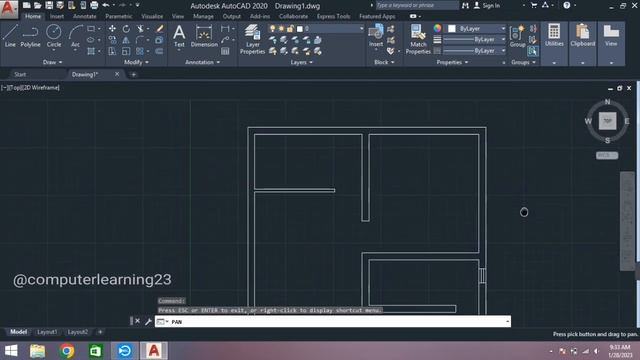Click the Hatch tool icon
640x360 pixels.
[x=91, y=51]
